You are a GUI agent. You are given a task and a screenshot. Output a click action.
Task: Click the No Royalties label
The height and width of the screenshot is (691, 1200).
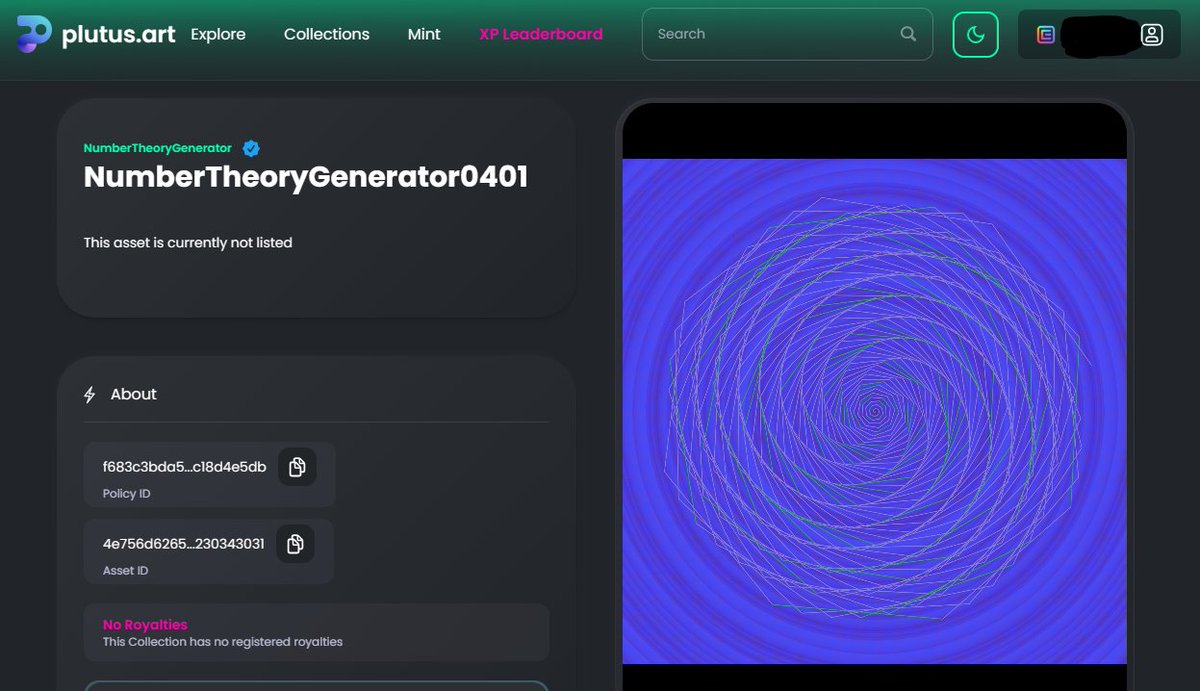click(x=145, y=625)
